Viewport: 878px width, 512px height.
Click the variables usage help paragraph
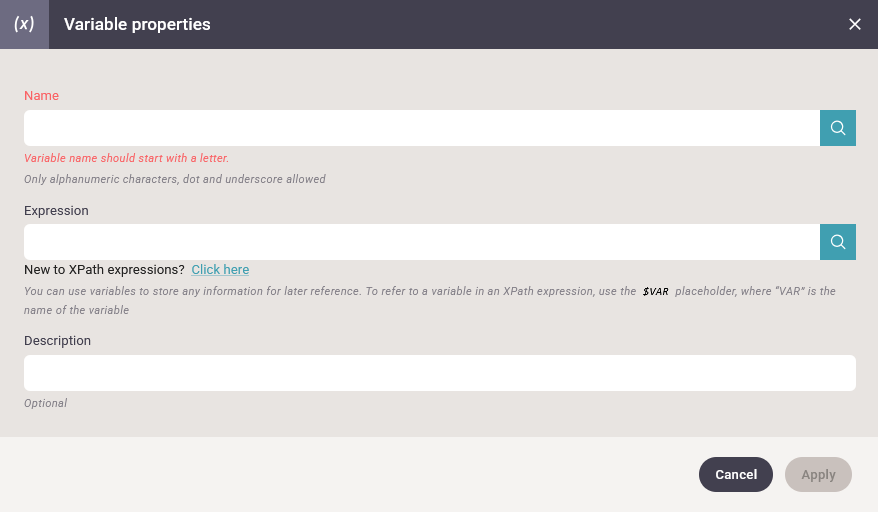pos(429,300)
